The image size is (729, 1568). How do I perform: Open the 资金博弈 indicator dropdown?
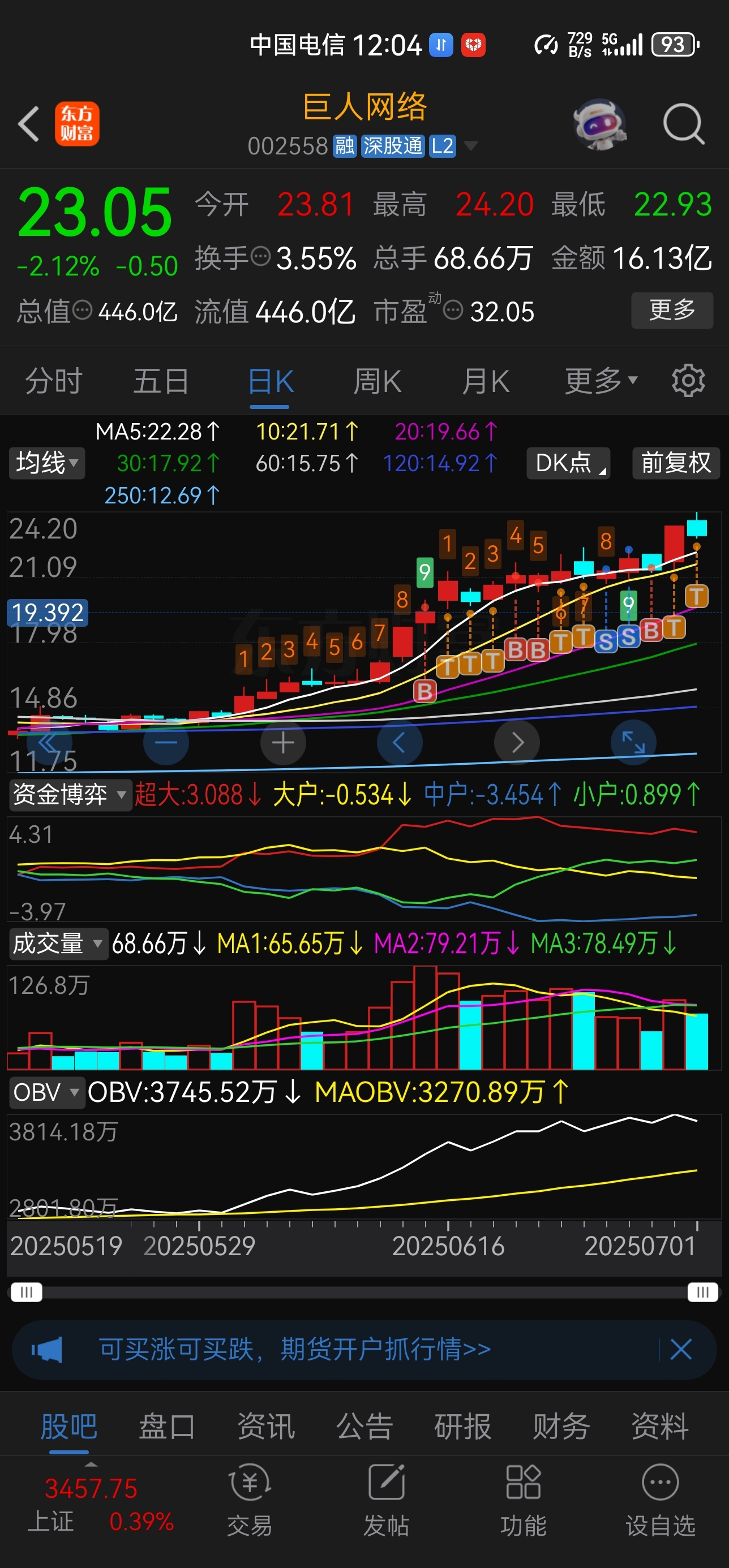point(70,795)
